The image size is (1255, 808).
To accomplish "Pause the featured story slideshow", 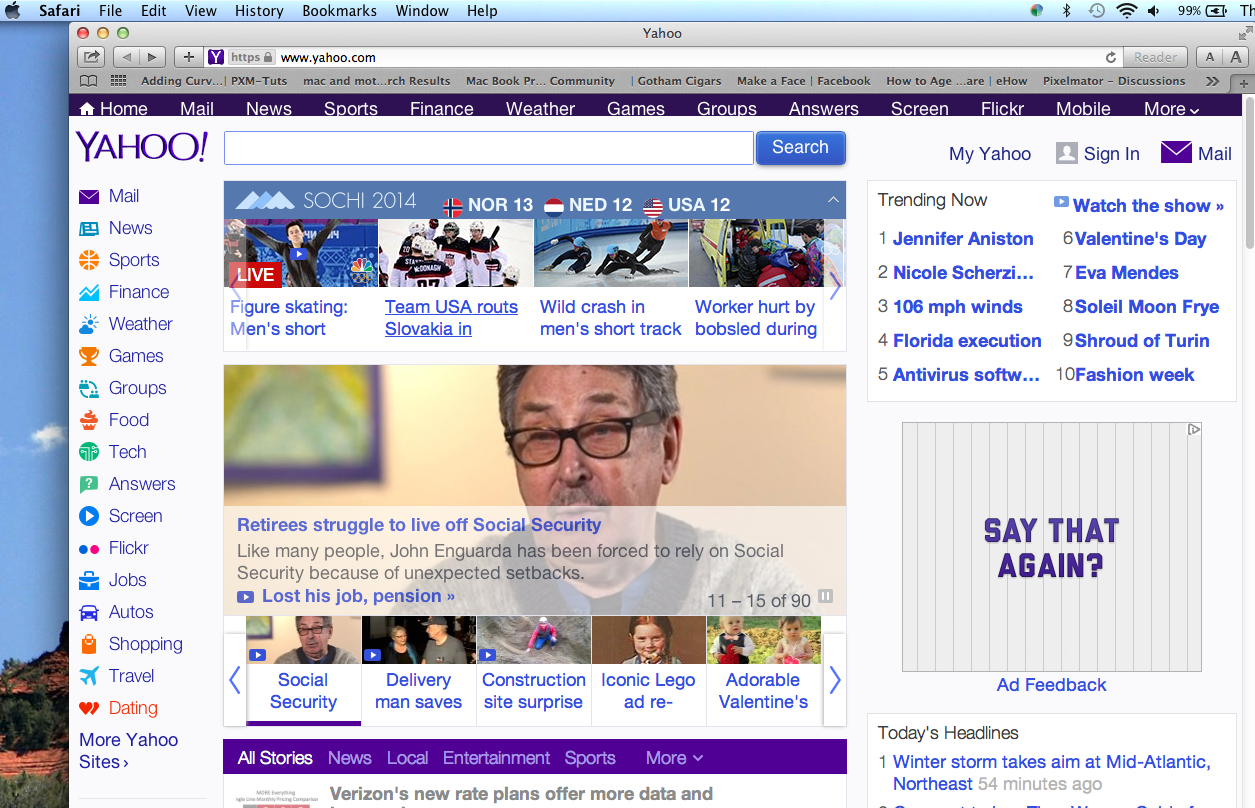I will coord(825,597).
